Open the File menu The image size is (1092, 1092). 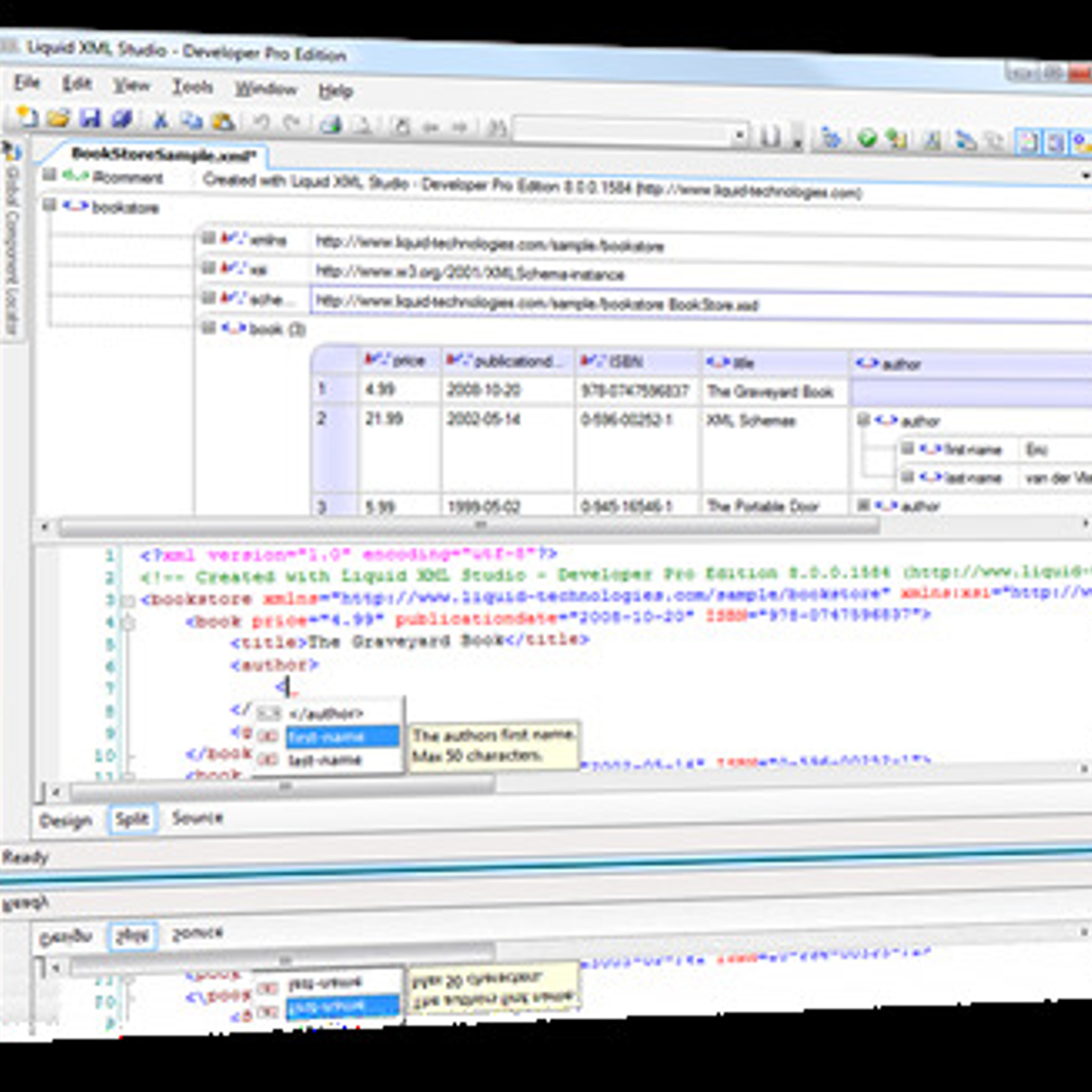point(26,83)
